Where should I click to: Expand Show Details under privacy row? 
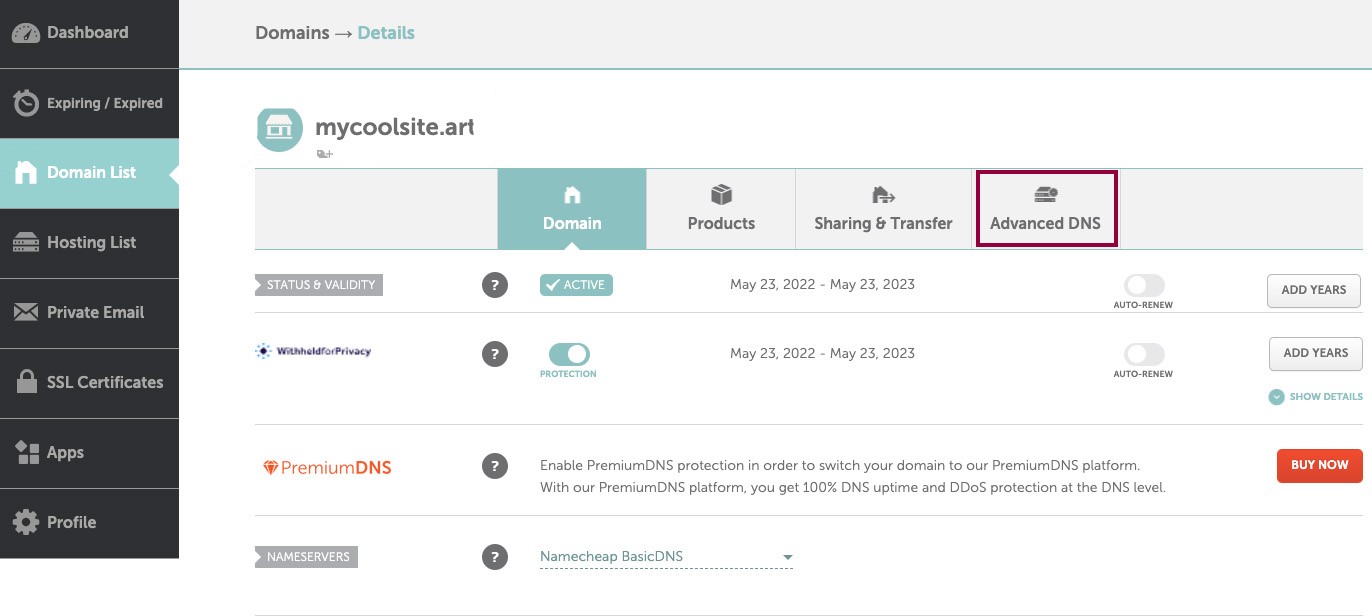[x=1316, y=397]
